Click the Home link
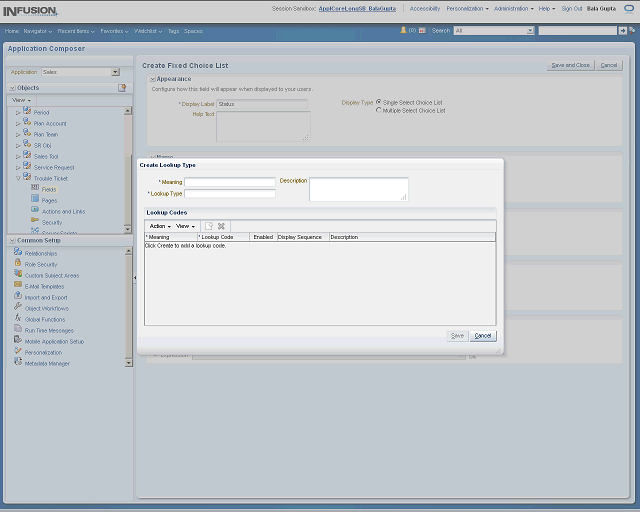Screen dimensions: 640x512 click(x=11, y=31)
